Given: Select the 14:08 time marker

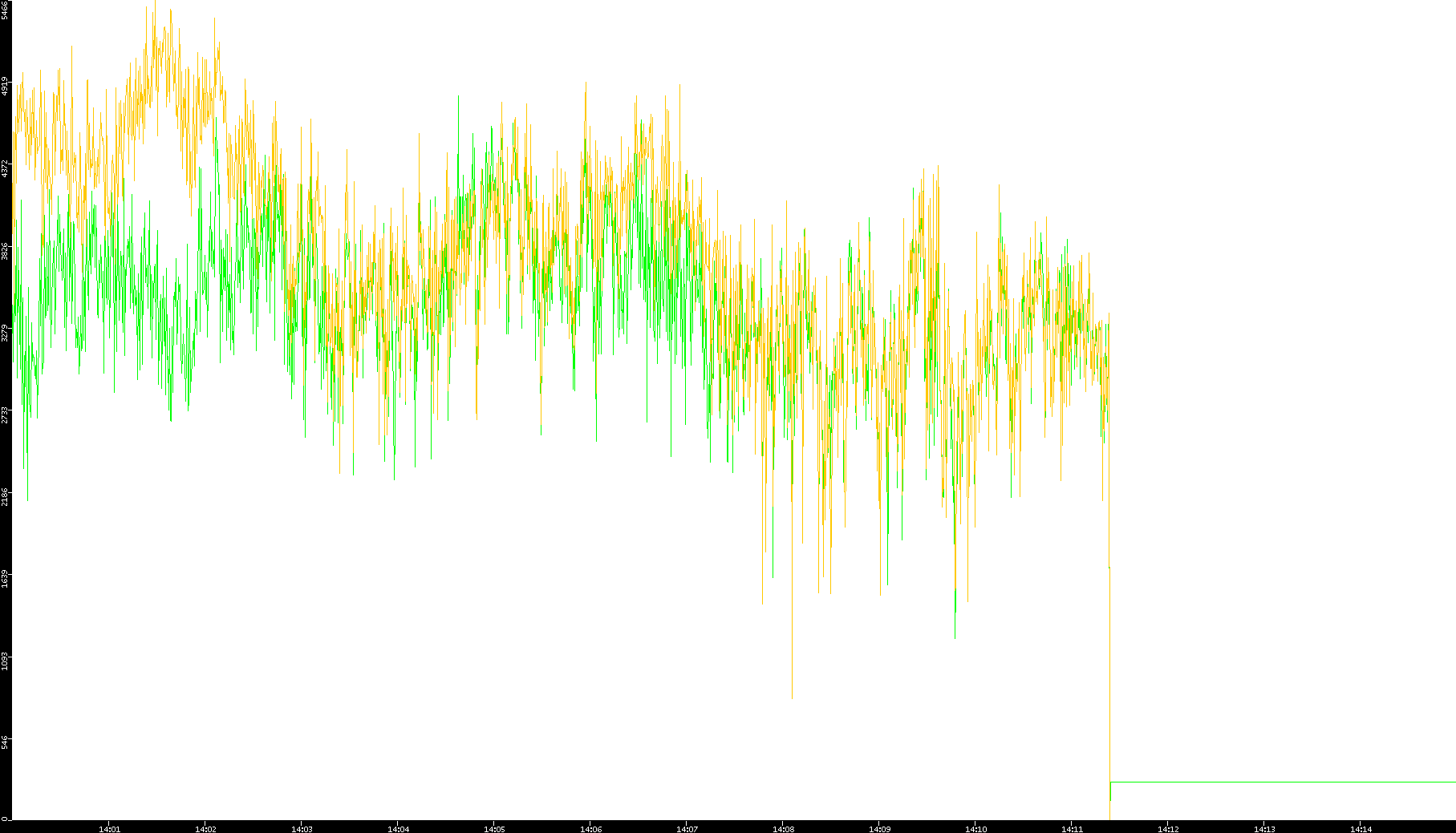Looking at the screenshot, I should [x=783, y=829].
